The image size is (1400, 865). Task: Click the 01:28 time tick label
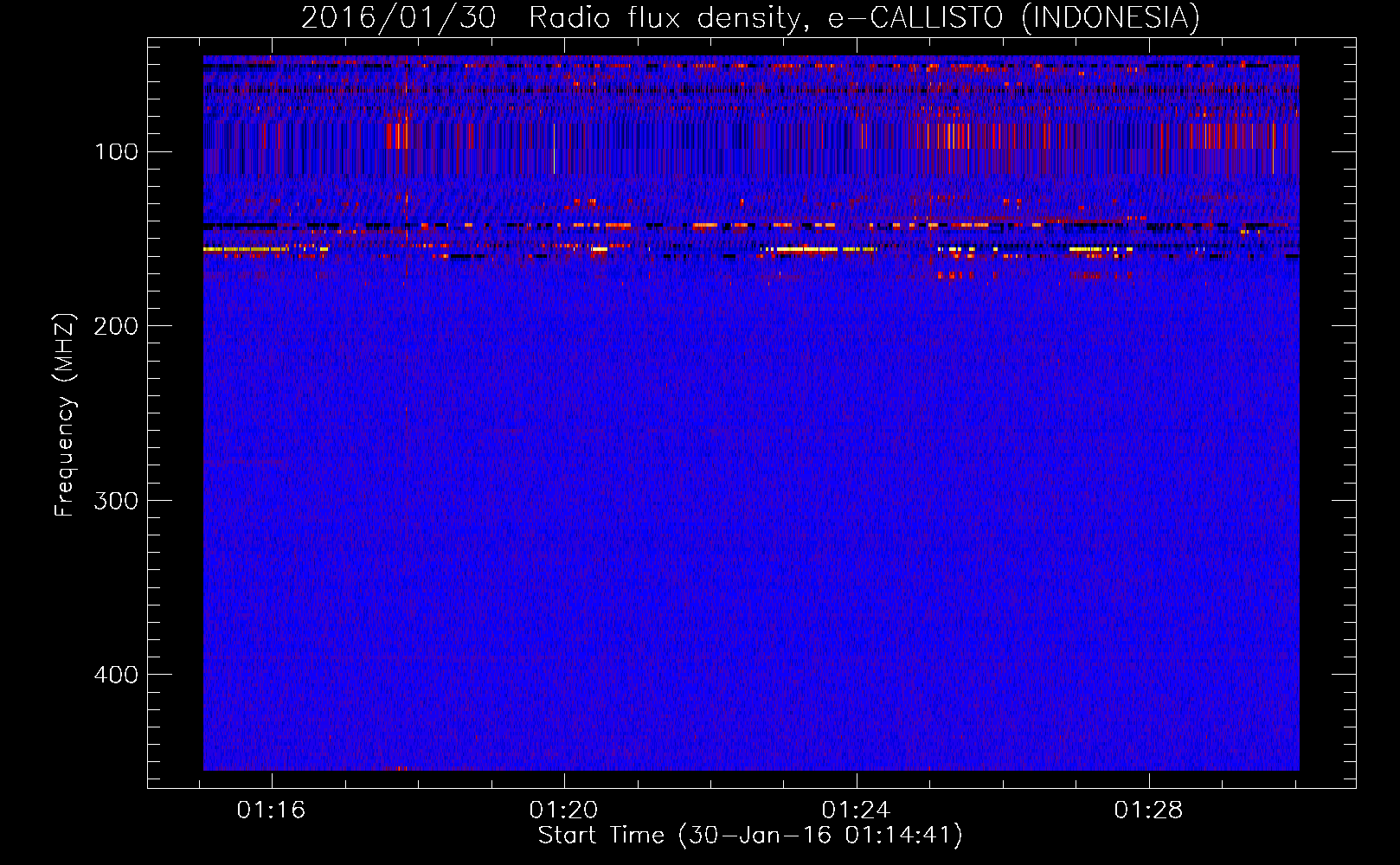1148,811
